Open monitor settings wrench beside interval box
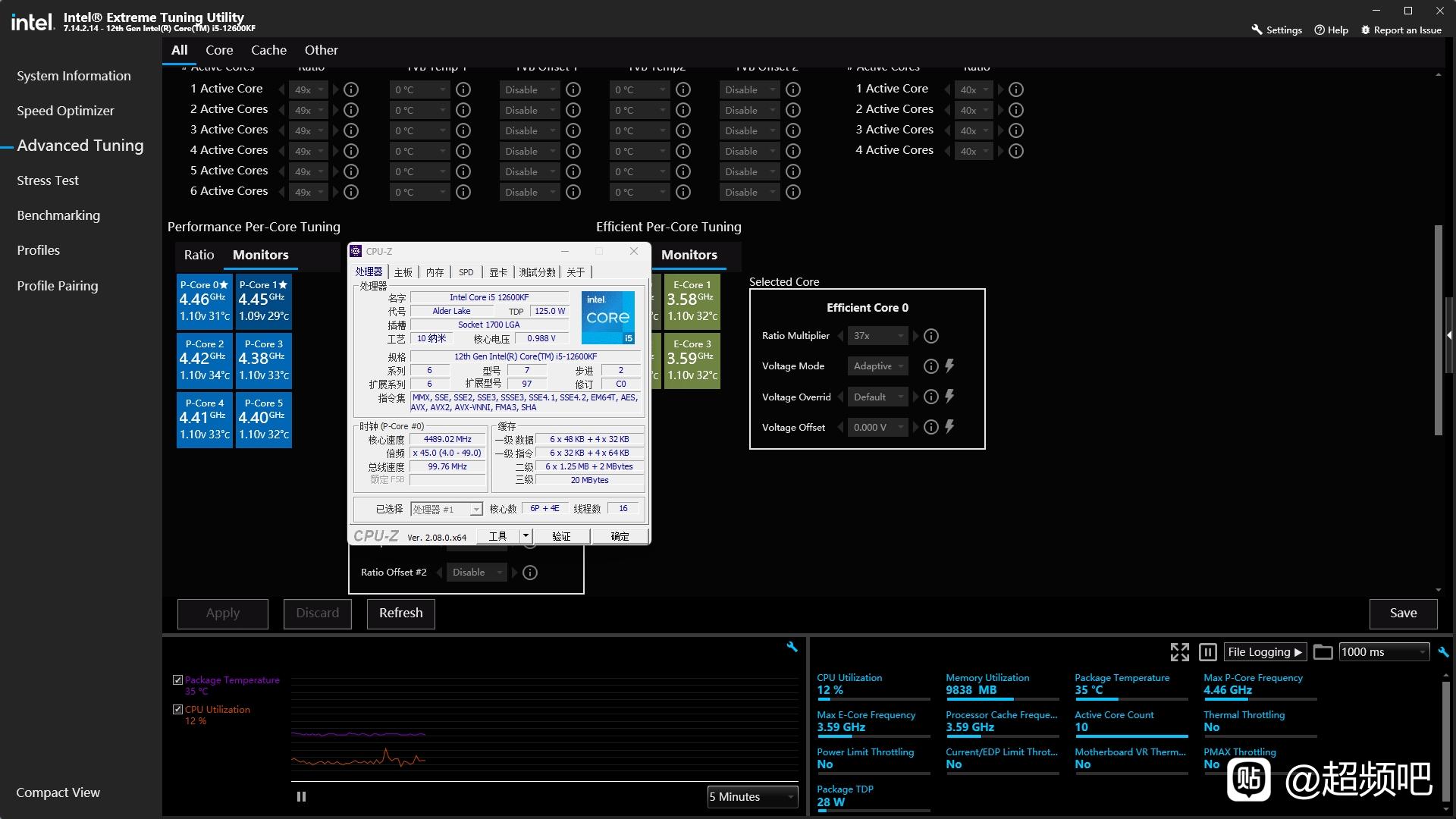Image resolution: width=1456 pixels, height=819 pixels. pos(1443,652)
